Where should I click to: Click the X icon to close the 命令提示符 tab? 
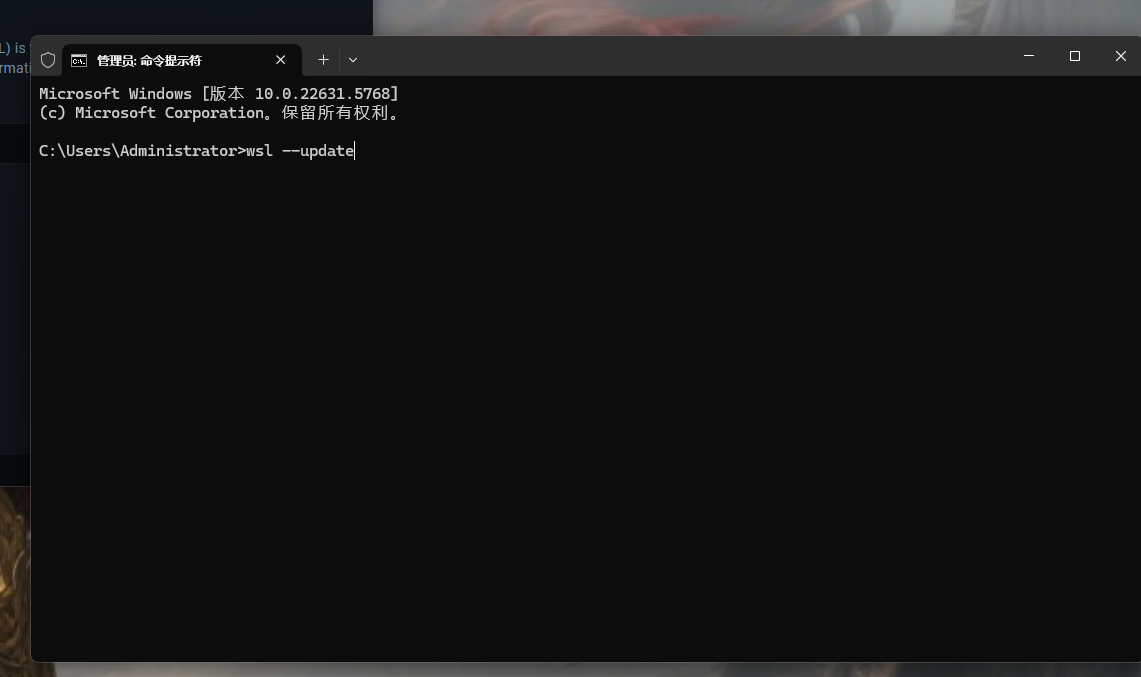click(x=281, y=59)
